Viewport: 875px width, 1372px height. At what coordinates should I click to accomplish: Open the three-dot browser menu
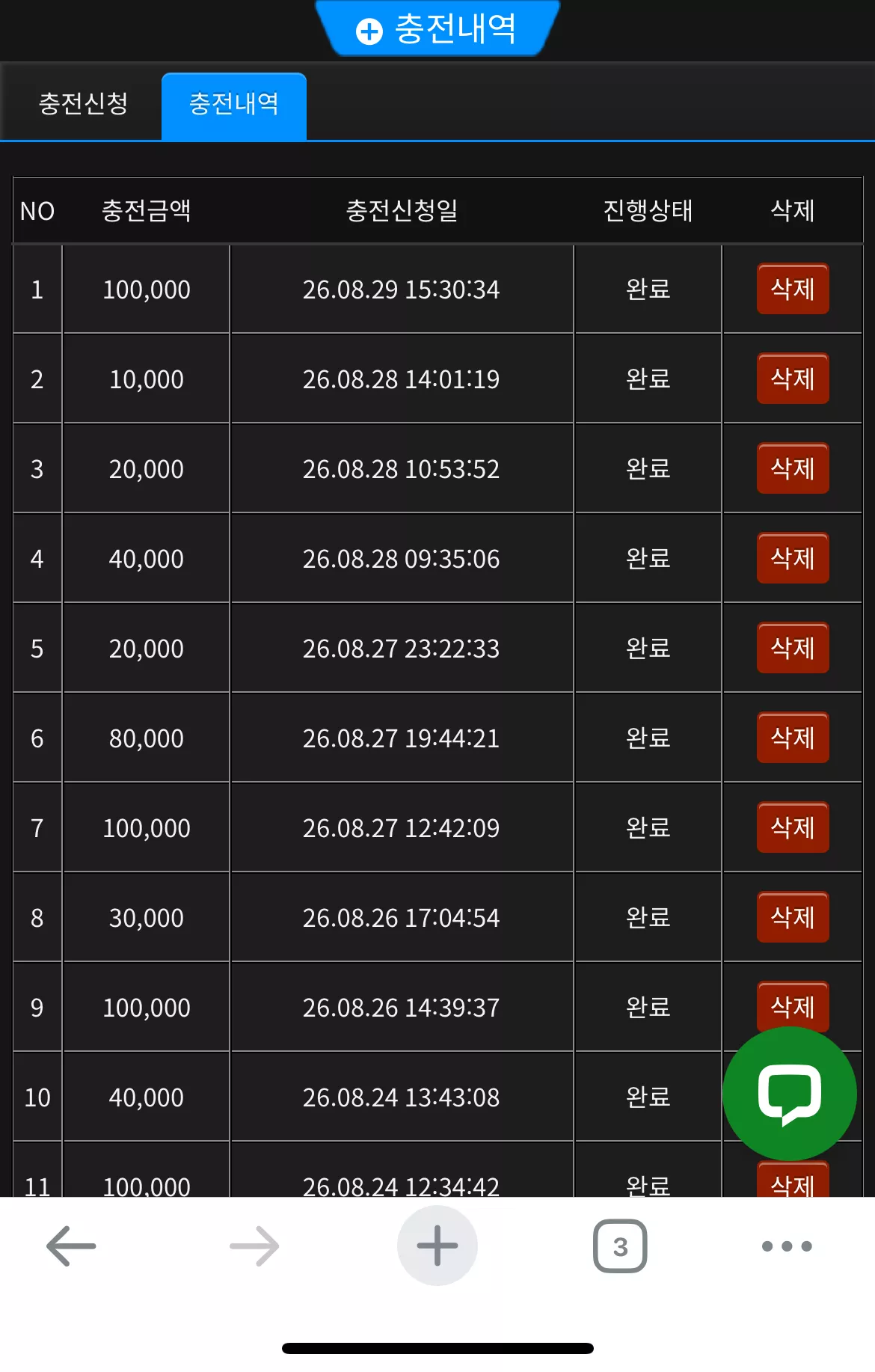pyautogui.click(x=787, y=1246)
